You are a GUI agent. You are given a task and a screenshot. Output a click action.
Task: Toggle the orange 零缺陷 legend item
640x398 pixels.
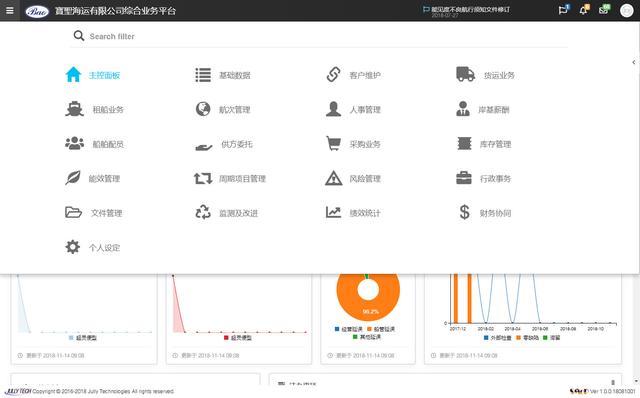click(x=527, y=338)
